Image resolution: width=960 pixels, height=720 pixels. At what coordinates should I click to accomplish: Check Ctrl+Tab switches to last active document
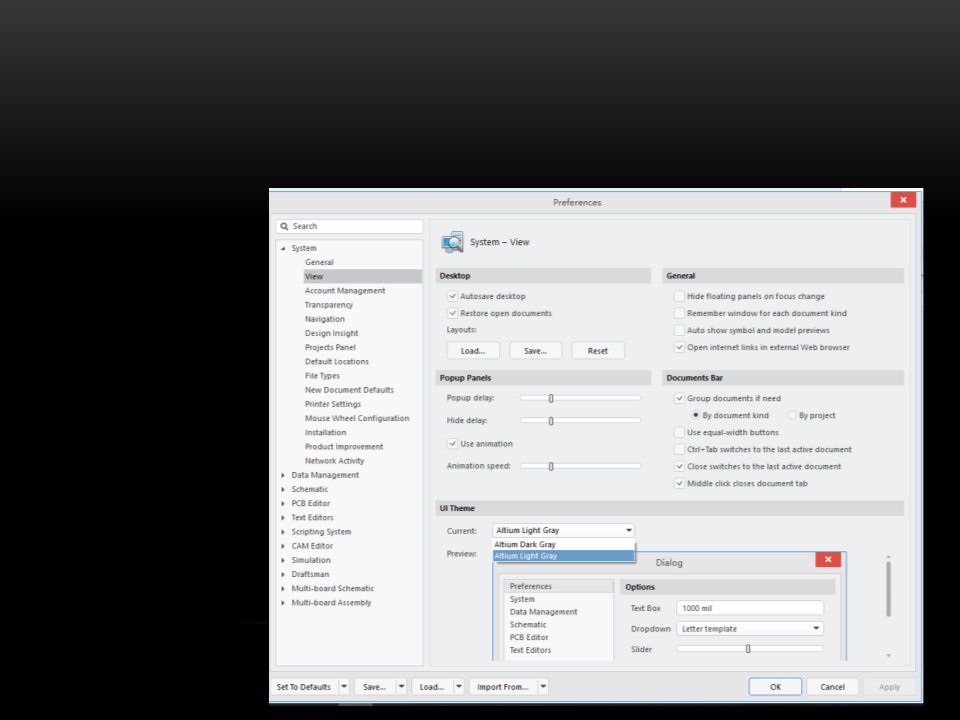679,449
